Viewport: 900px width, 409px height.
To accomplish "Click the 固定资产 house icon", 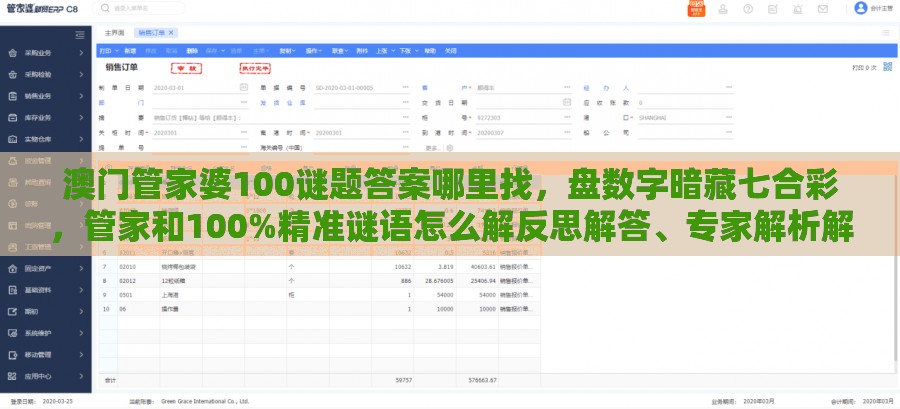I will [x=13, y=268].
